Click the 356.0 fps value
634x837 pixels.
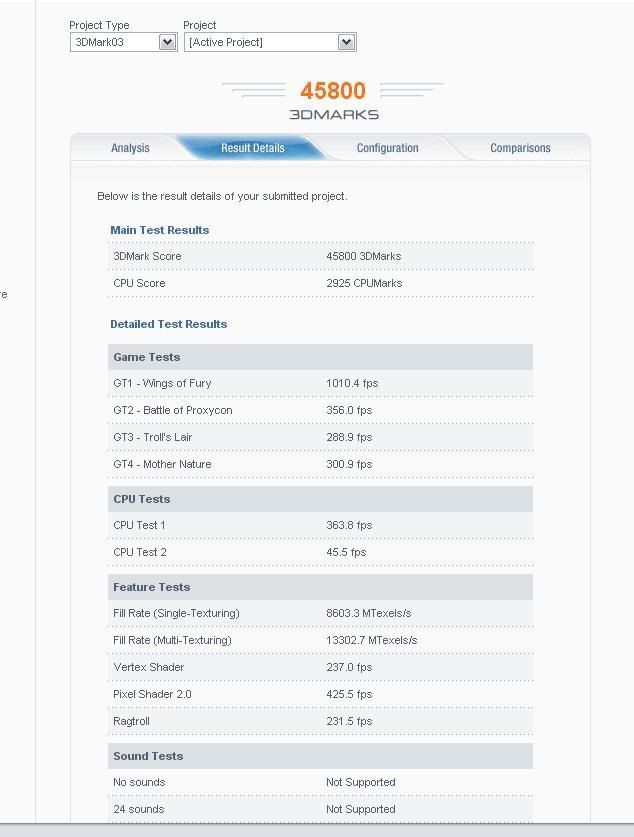coord(349,410)
